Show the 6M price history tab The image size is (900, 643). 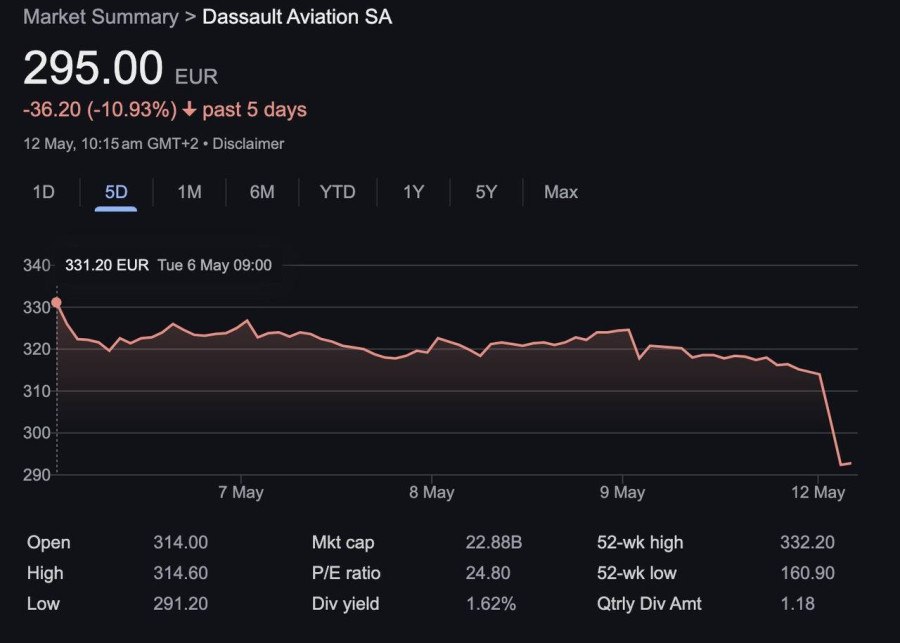(262, 192)
